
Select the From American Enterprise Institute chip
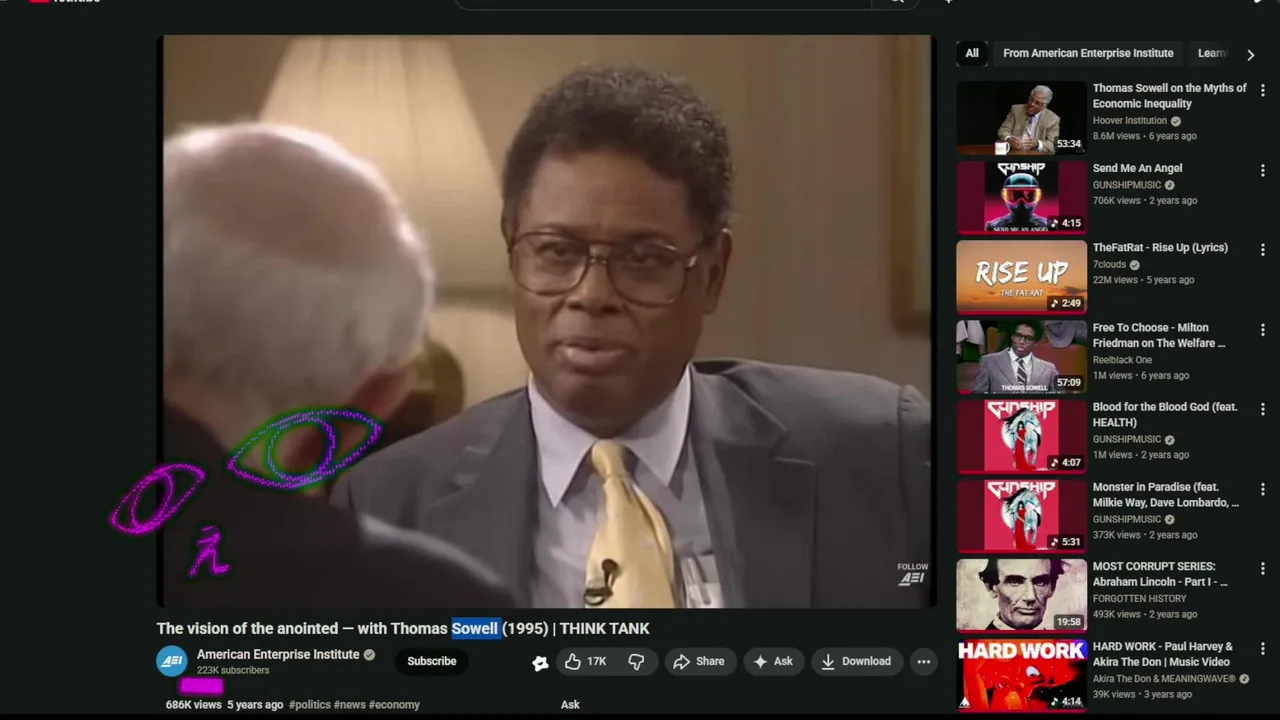(1088, 53)
